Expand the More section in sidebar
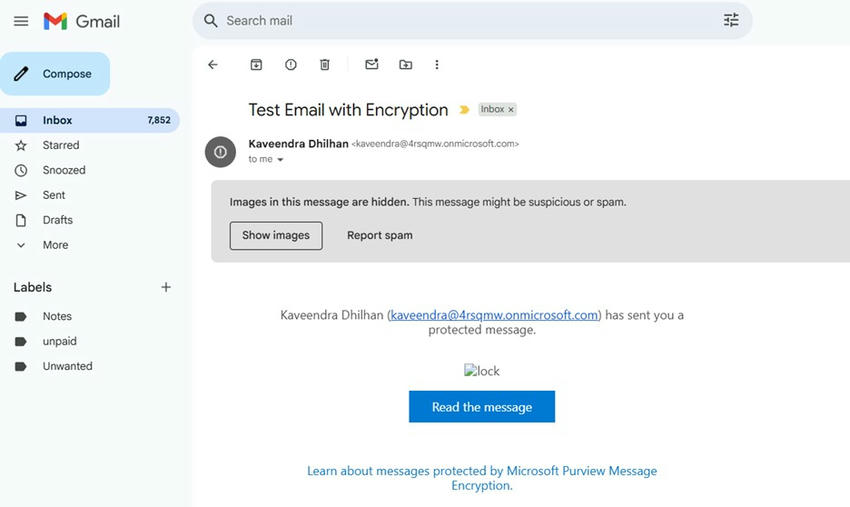This screenshot has height=507, width=850. coord(55,245)
